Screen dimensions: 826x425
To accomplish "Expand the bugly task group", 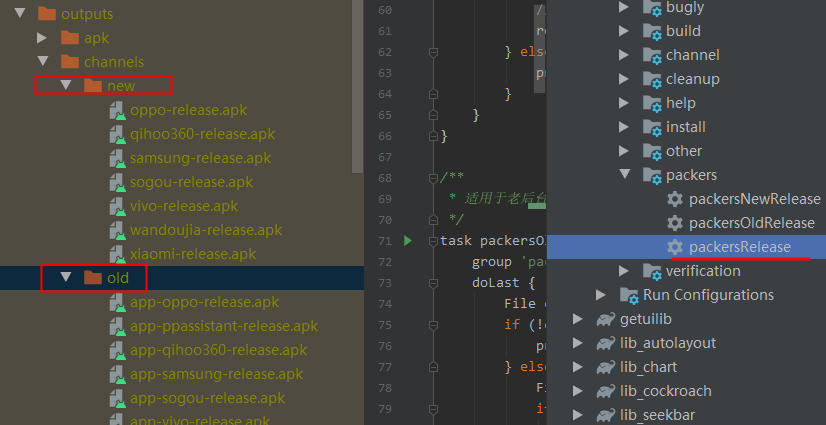I will click(624, 7).
